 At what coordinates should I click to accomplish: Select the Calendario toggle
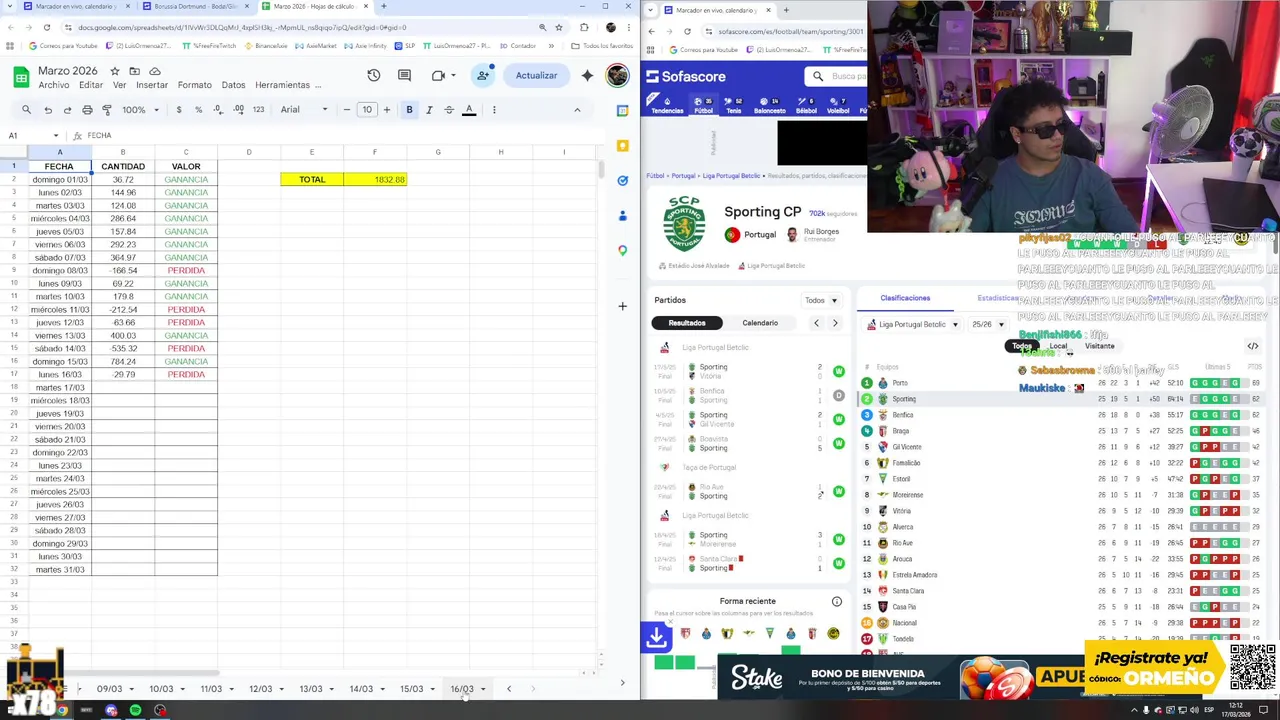(760, 323)
